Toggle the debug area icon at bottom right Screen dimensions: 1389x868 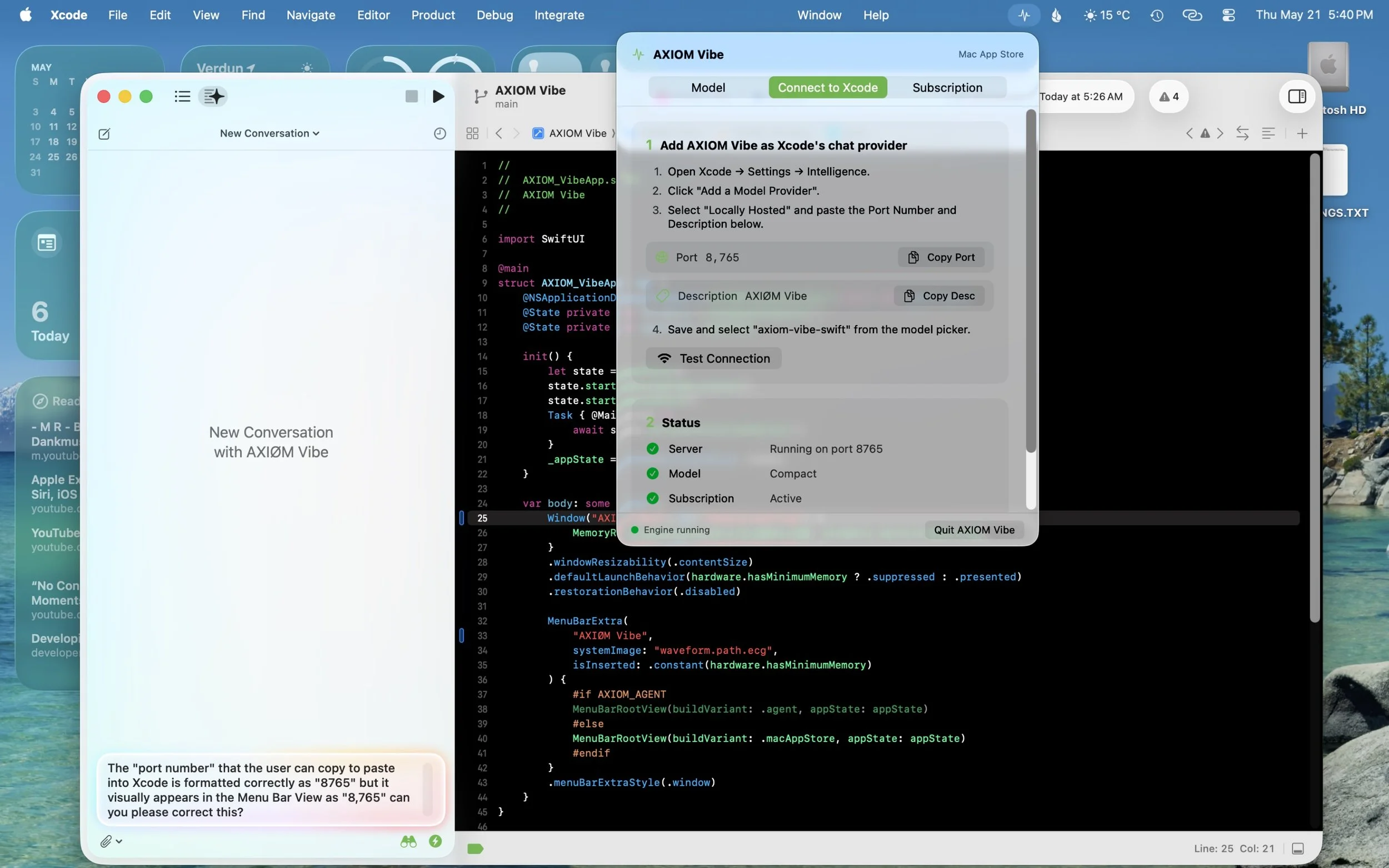click(x=1297, y=849)
